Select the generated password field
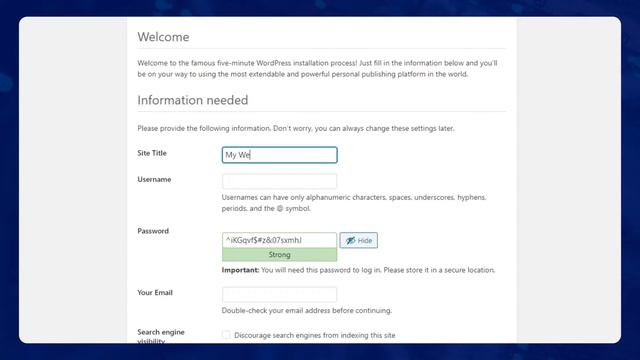 pyautogui.click(x=280, y=240)
